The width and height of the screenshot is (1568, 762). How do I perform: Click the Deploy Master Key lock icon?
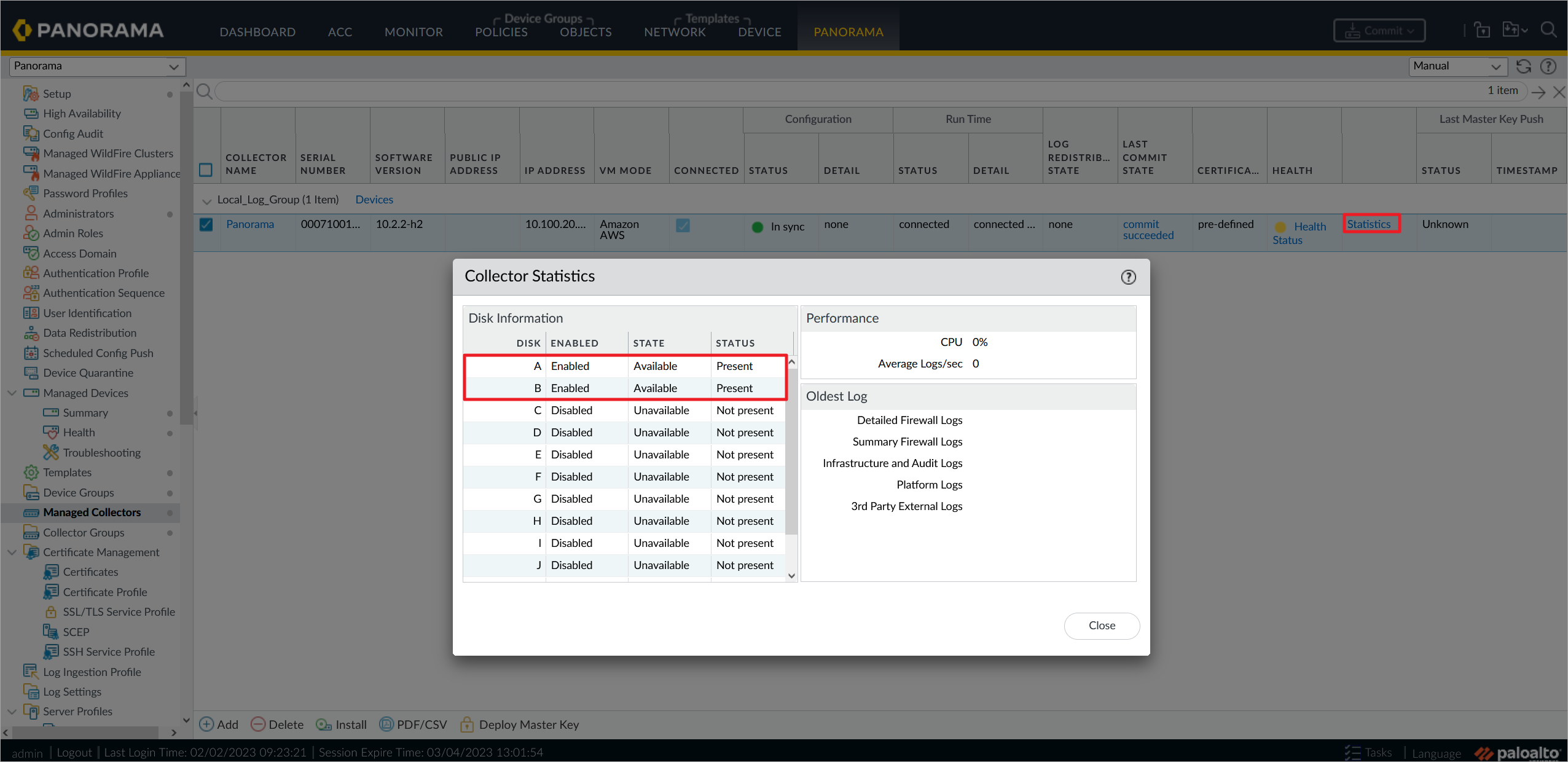coord(467,725)
